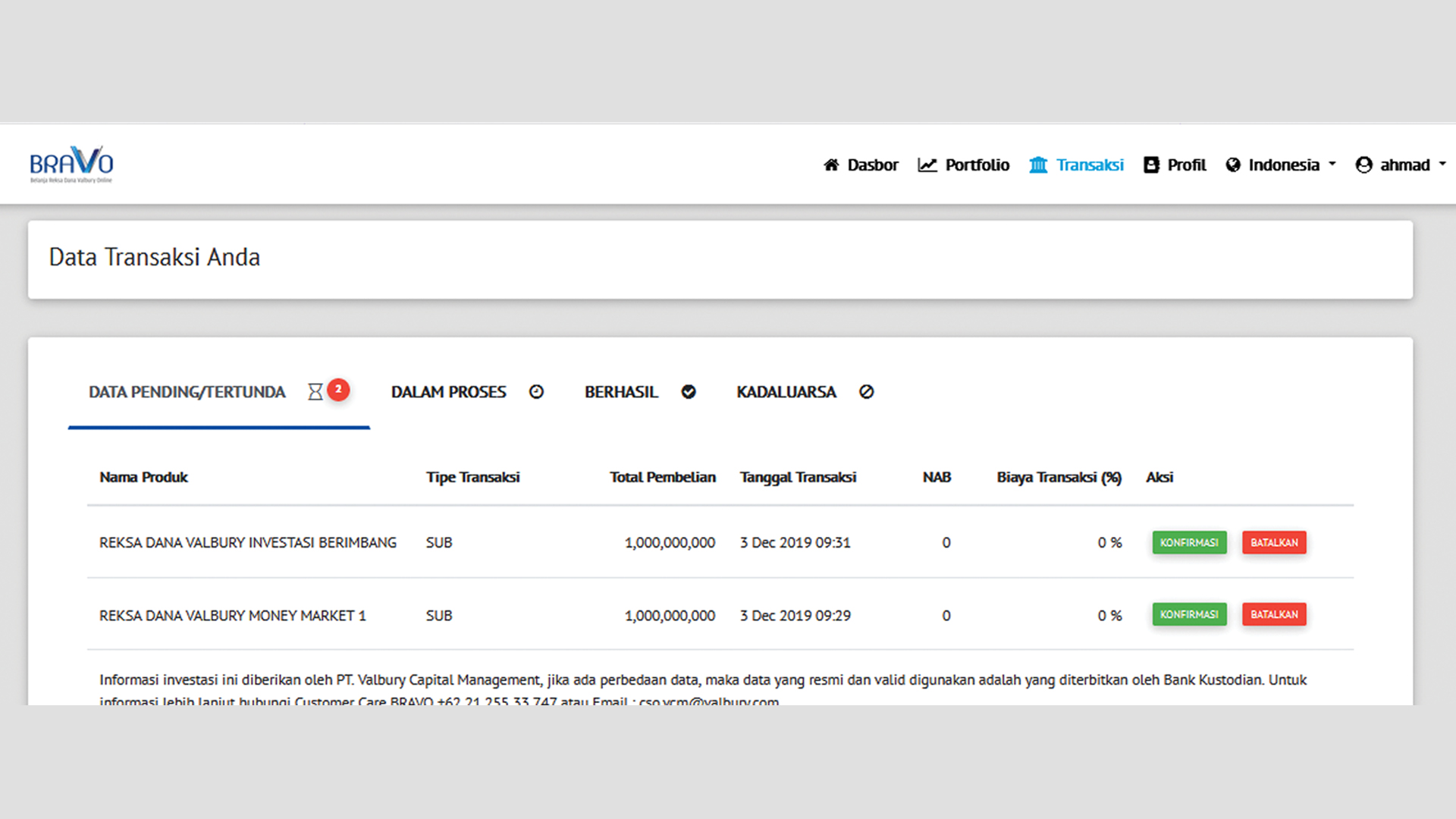Click the Berhasil checkmark icon
1456x819 pixels.
(689, 392)
